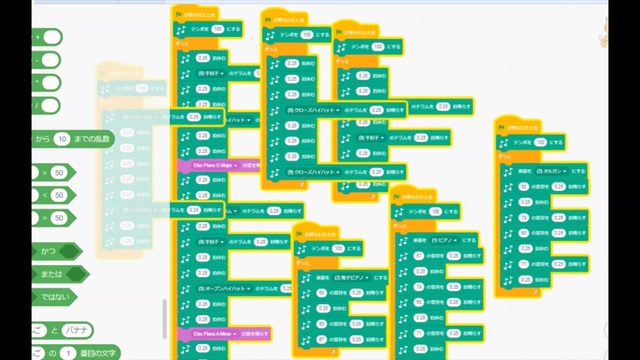
Task: Click the block palette vertical scrollbar
Action: tap(164, 319)
